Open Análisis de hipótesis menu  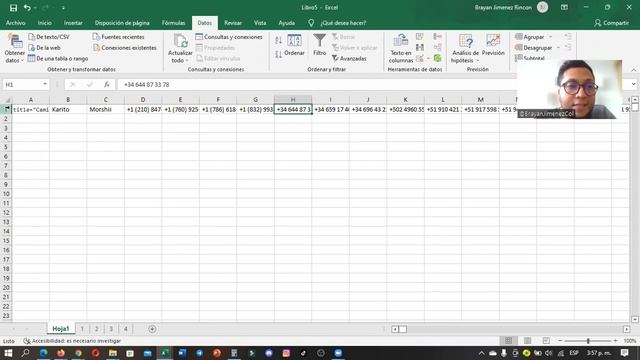click(465, 49)
